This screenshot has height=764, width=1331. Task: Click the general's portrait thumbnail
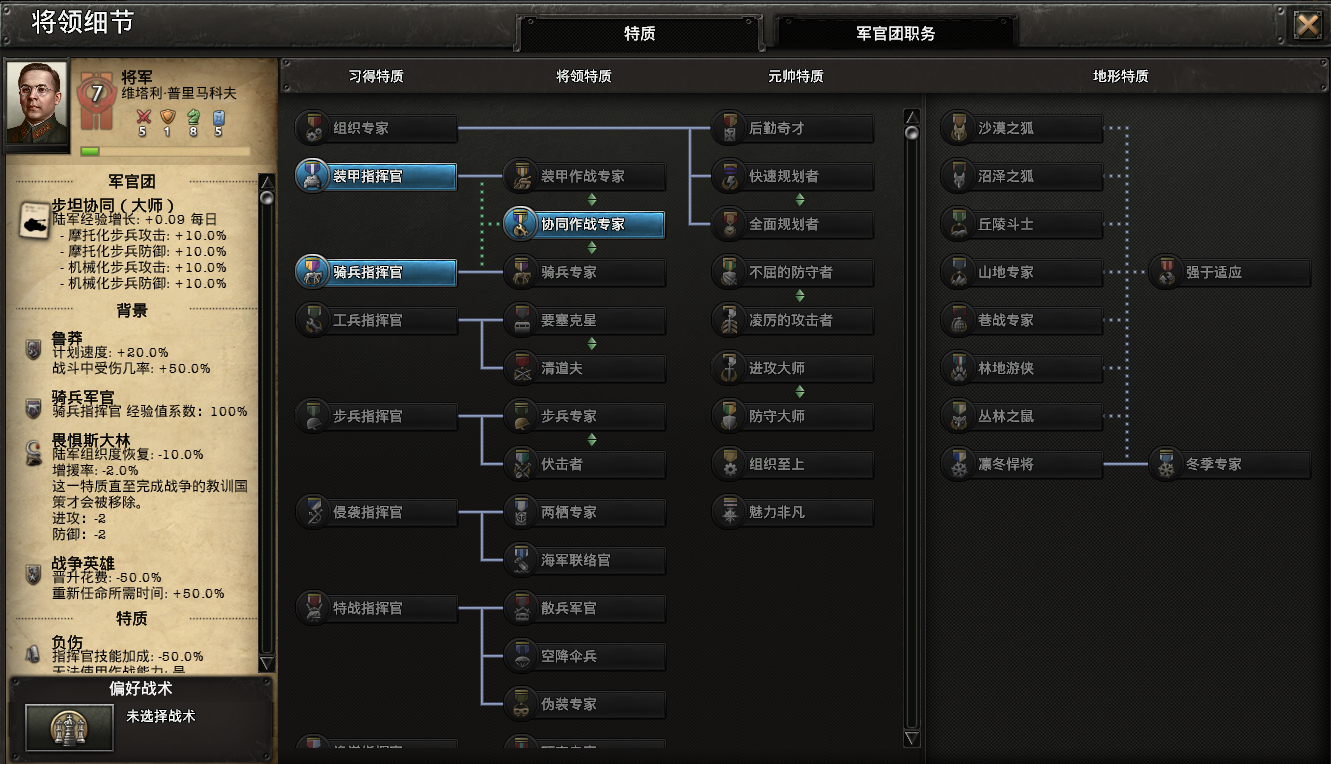tap(38, 102)
